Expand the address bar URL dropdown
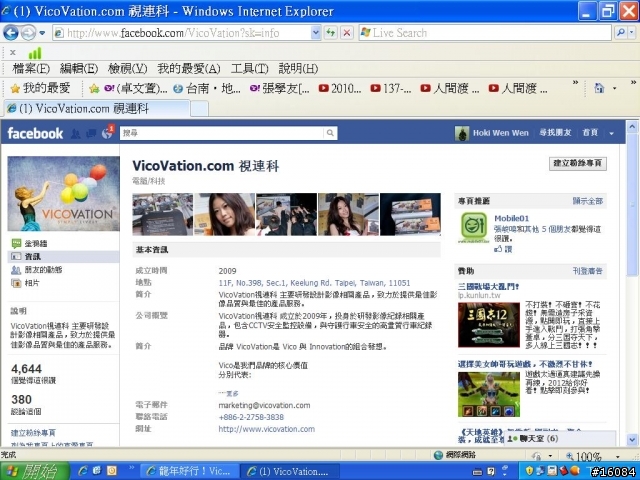 (x=316, y=33)
